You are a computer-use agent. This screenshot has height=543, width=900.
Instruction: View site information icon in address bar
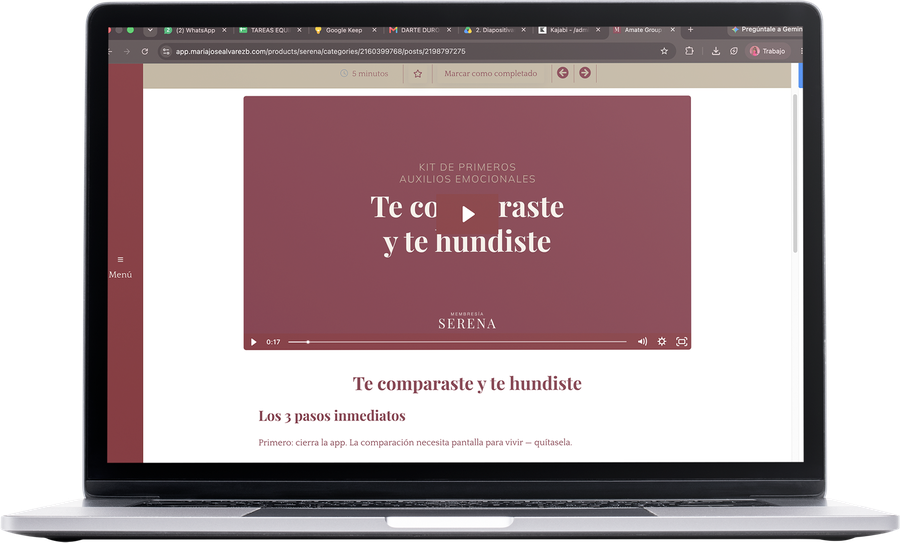166,52
